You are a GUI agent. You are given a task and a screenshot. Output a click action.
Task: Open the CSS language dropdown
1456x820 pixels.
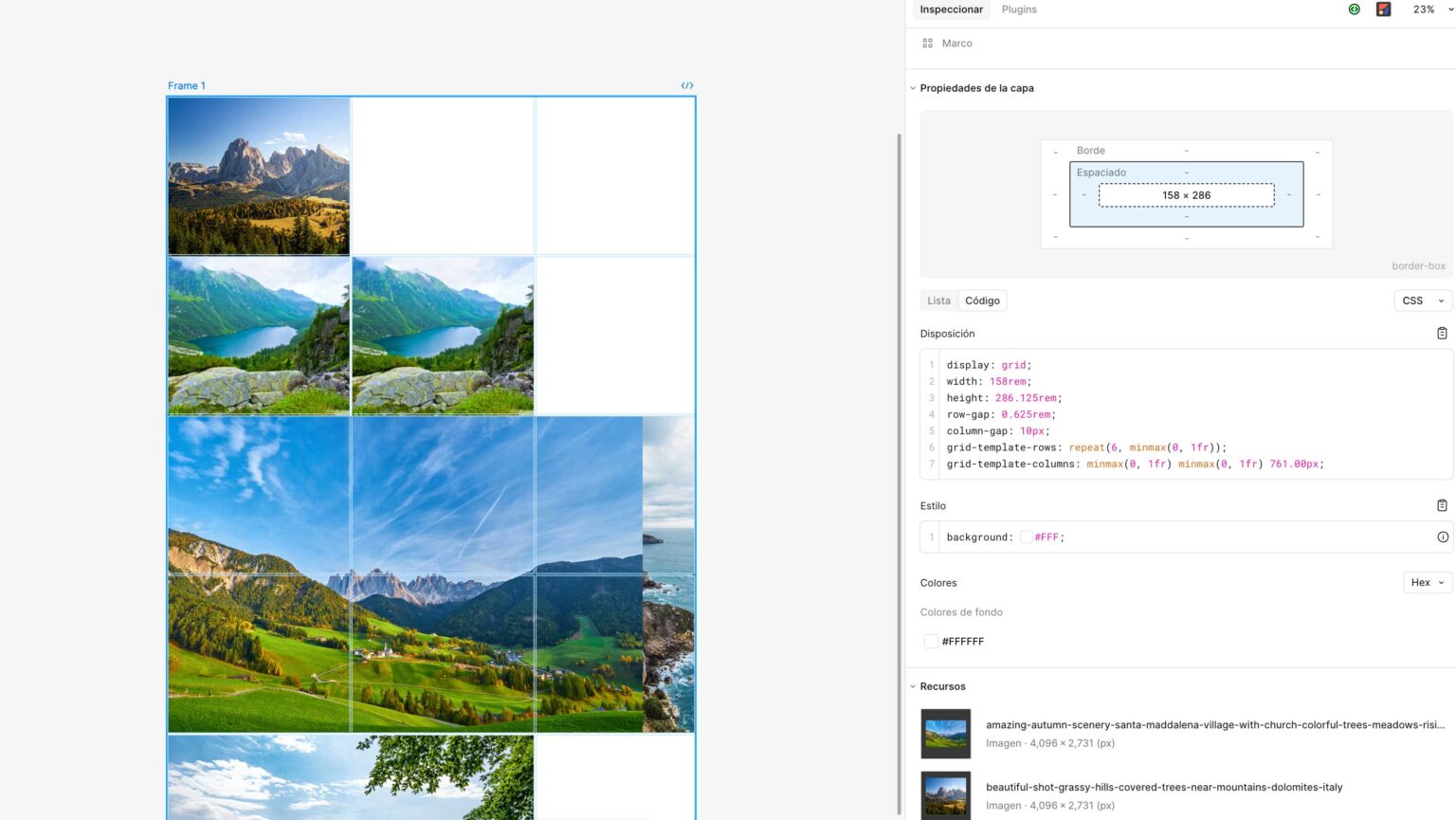pyautogui.click(x=1423, y=300)
